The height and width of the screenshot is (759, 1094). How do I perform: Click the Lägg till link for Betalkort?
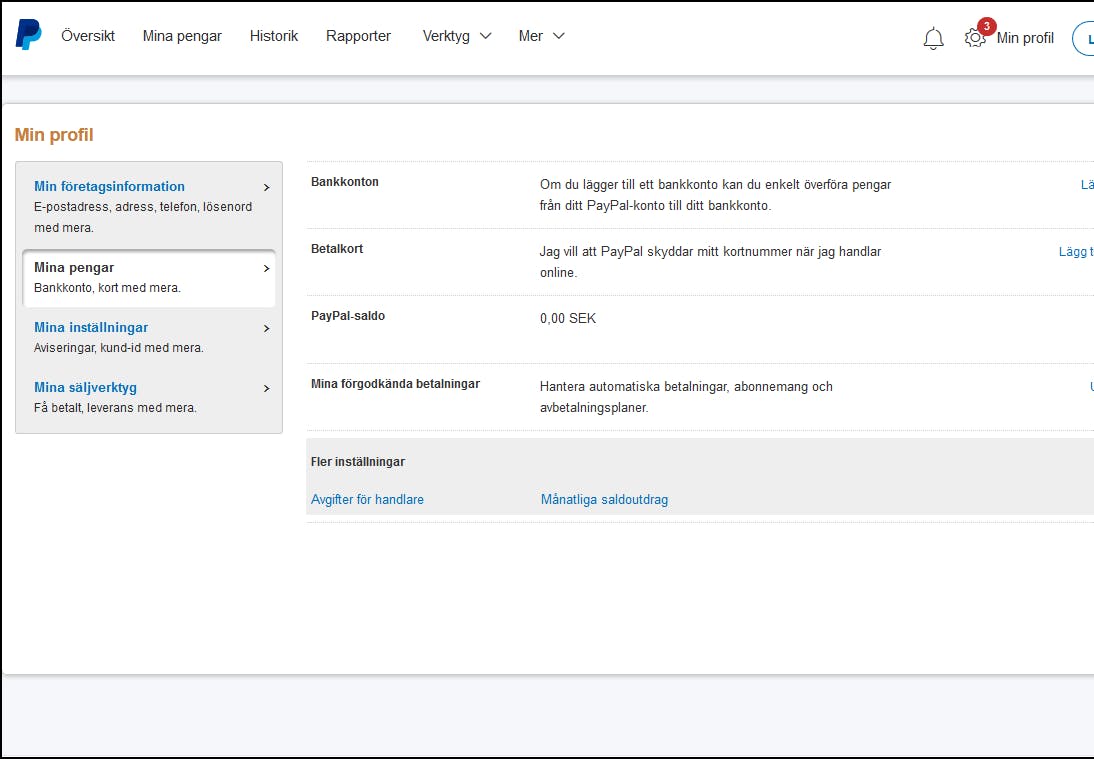(1076, 252)
